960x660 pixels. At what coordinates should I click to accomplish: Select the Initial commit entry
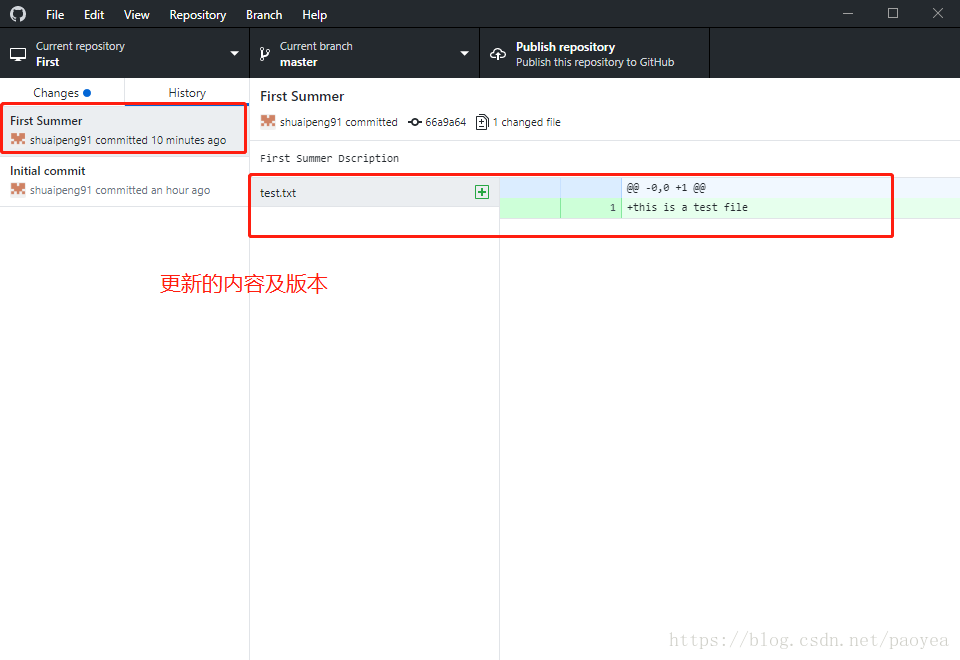(124, 181)
